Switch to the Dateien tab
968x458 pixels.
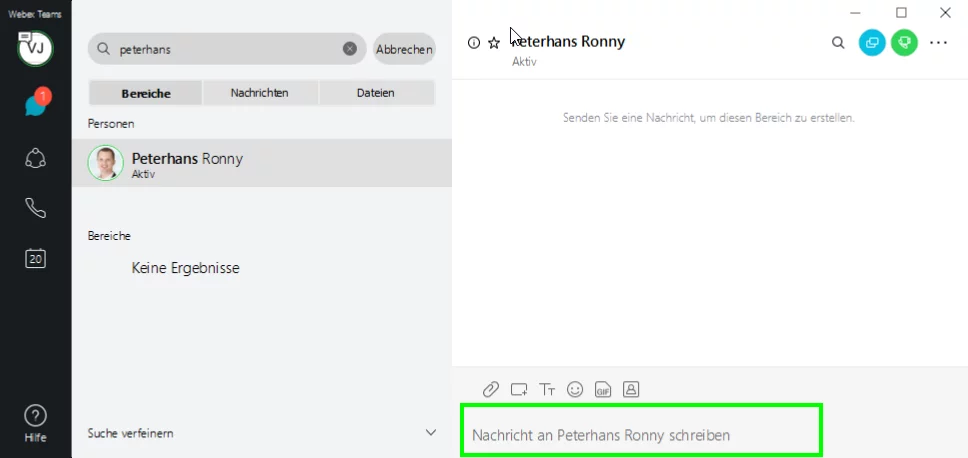point(376,93)
